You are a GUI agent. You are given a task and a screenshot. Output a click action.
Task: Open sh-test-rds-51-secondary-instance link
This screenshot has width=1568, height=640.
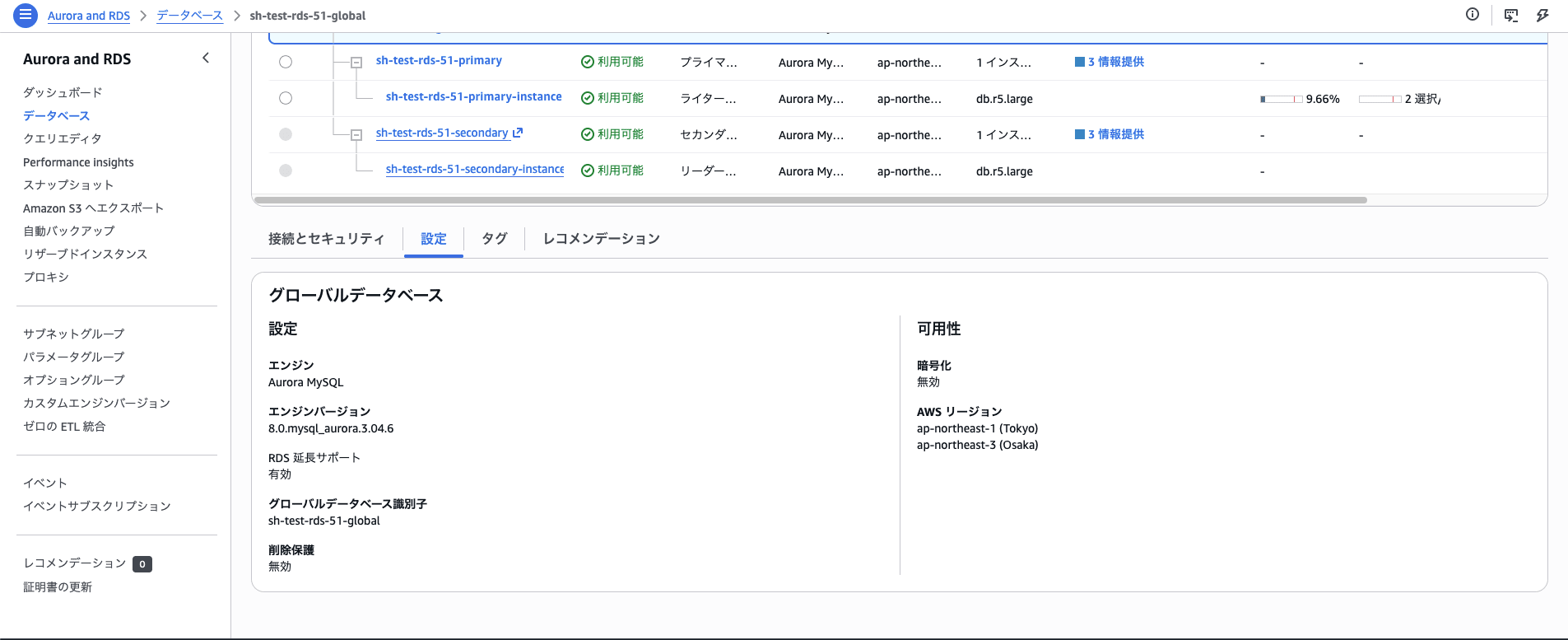475,169
